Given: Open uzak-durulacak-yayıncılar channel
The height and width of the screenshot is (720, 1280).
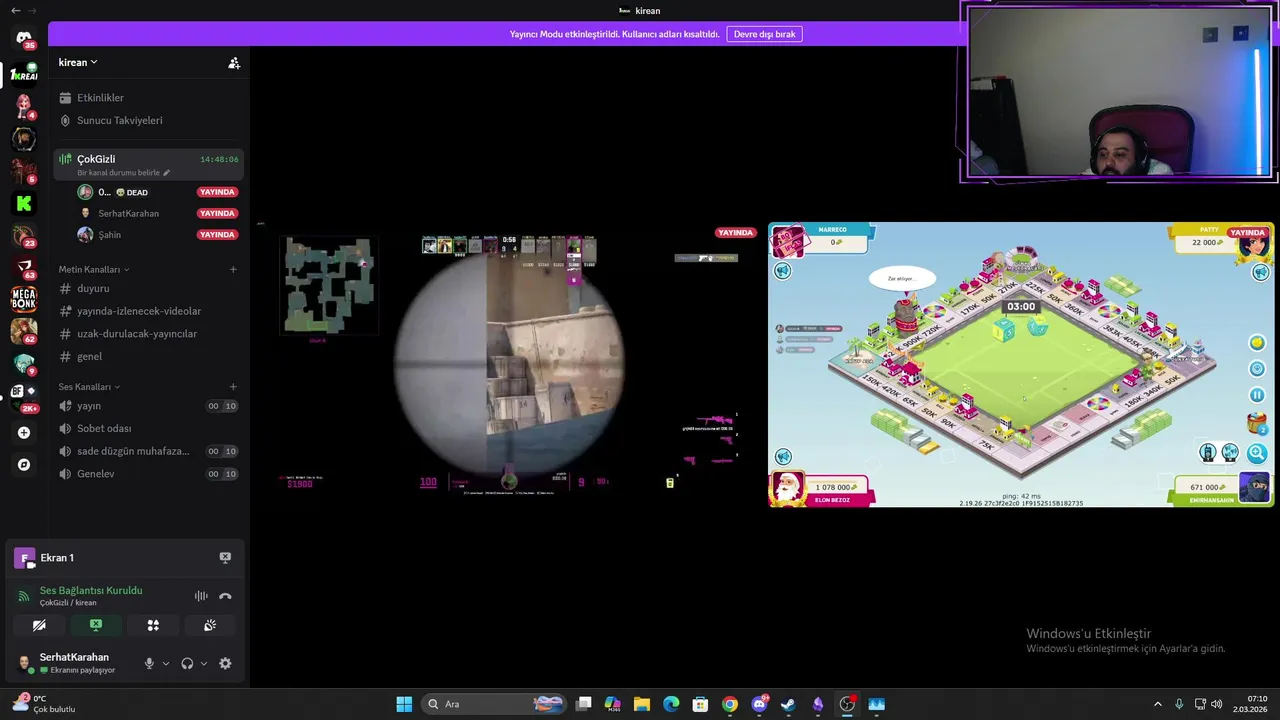Looking at the screenshot, I should (149, 334).
